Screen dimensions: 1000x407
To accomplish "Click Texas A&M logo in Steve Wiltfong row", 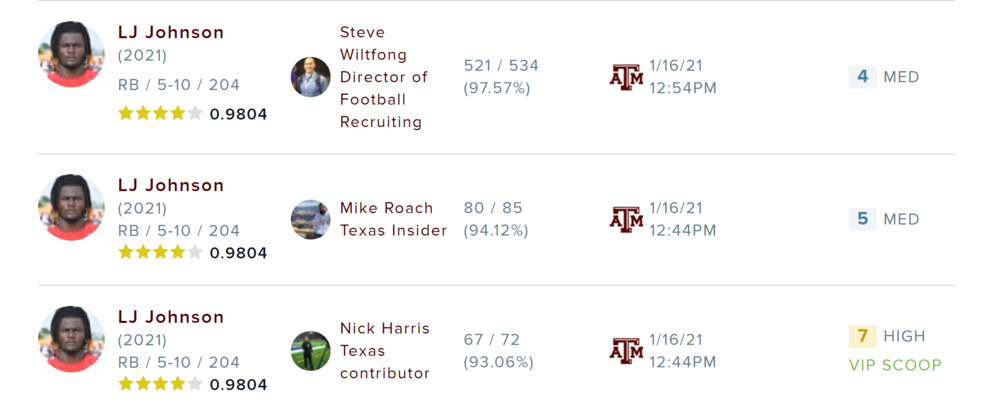I will pos(626,77).
